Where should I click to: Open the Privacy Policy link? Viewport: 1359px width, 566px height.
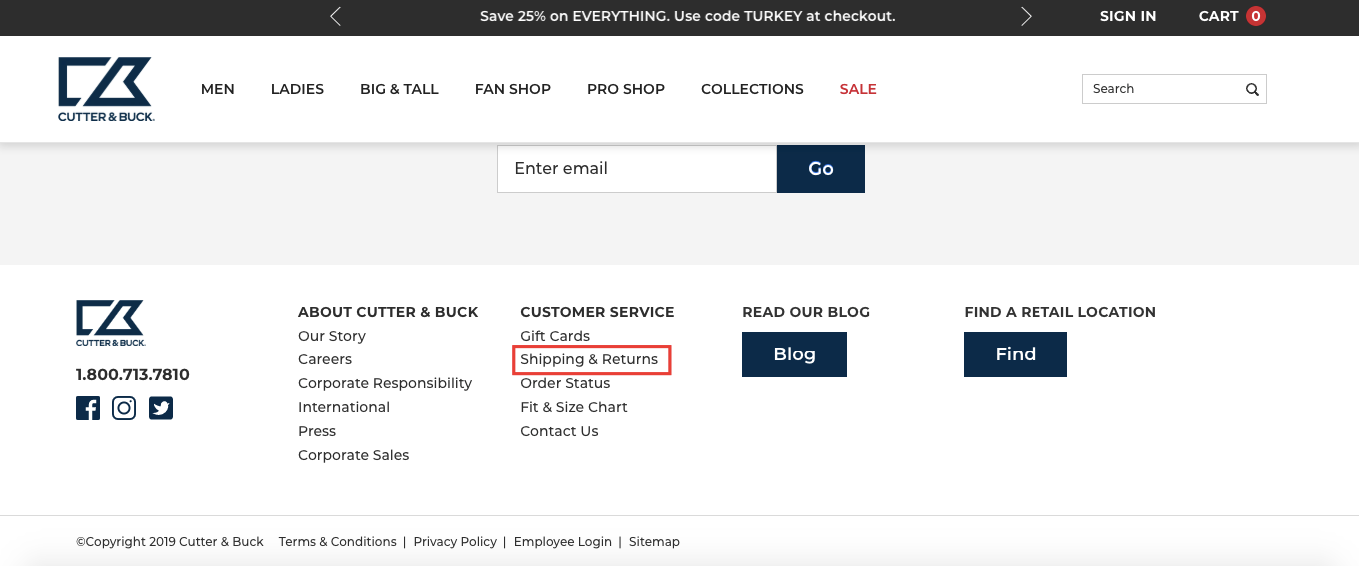coord(455,542)
